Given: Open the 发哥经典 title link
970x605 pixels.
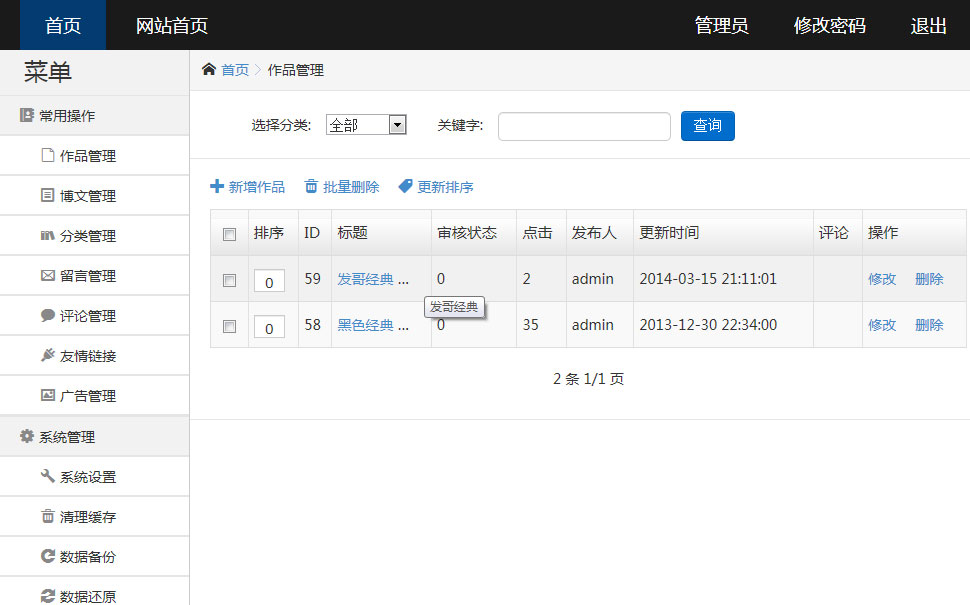Looking at the screenshot, I should [373, 279].
